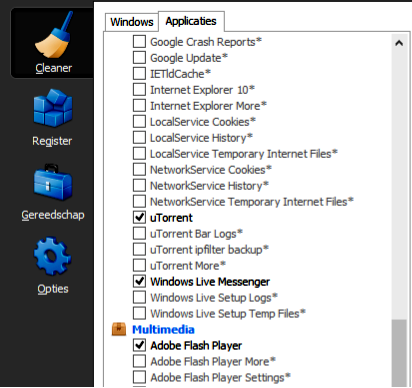
Task: Uncheck Windows Live Messenger checkbox
Action: [x=139, y=281]
